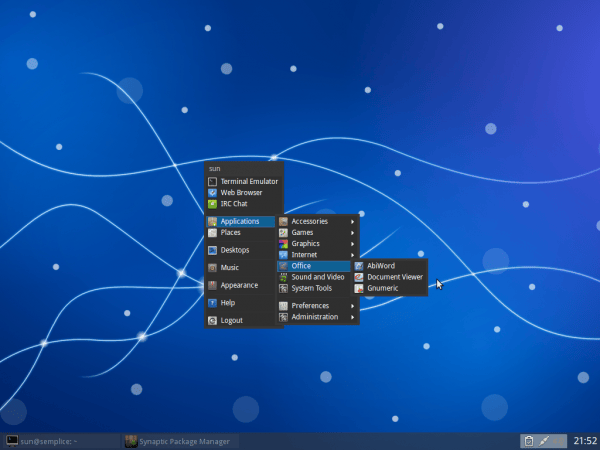The height and width of the screenshot is (450, 600).
Task: Choose System Tools in Applications menu
Action: pos(311,288)
